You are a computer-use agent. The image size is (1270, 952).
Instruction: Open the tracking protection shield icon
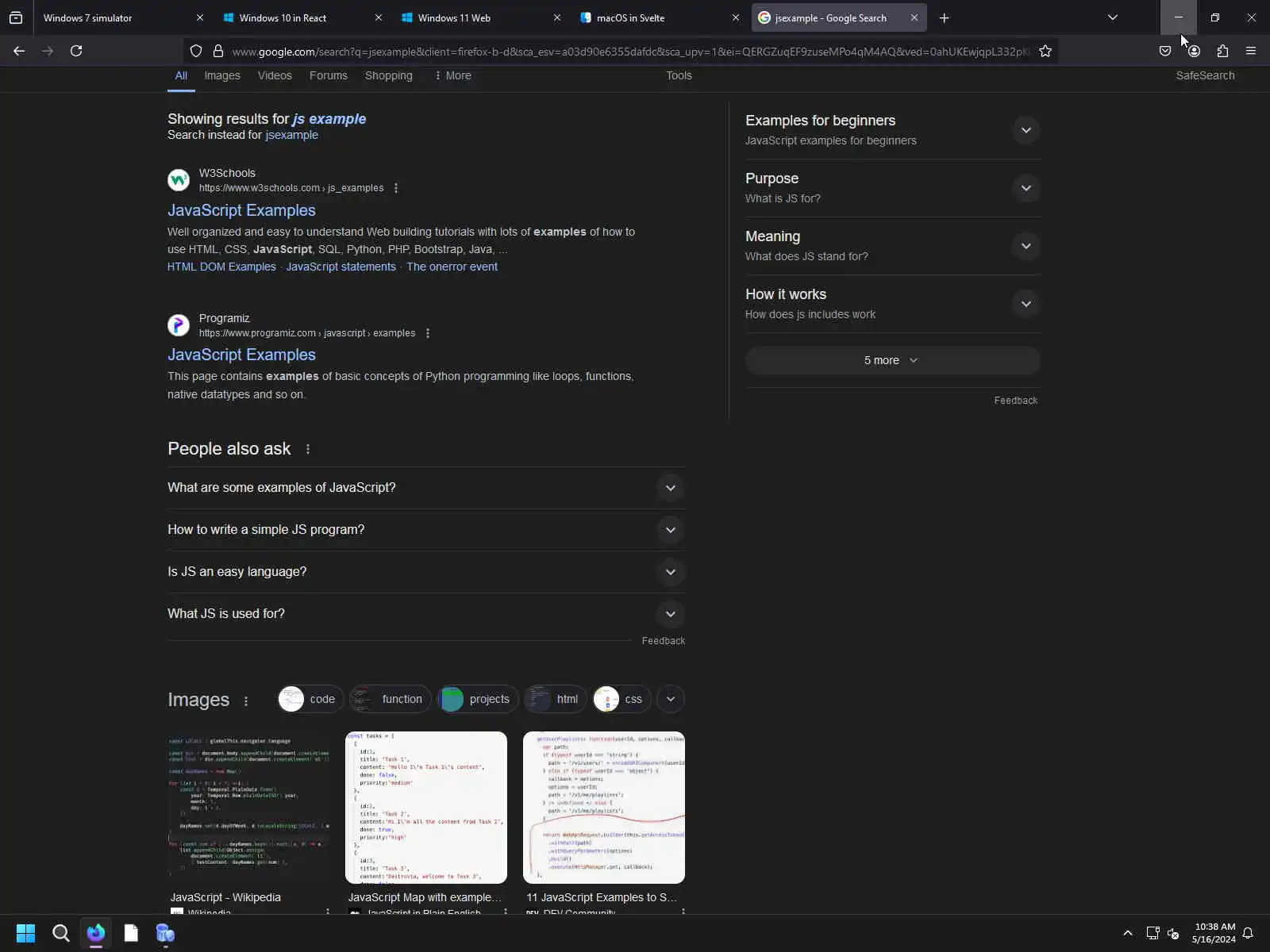coord(196,51)
